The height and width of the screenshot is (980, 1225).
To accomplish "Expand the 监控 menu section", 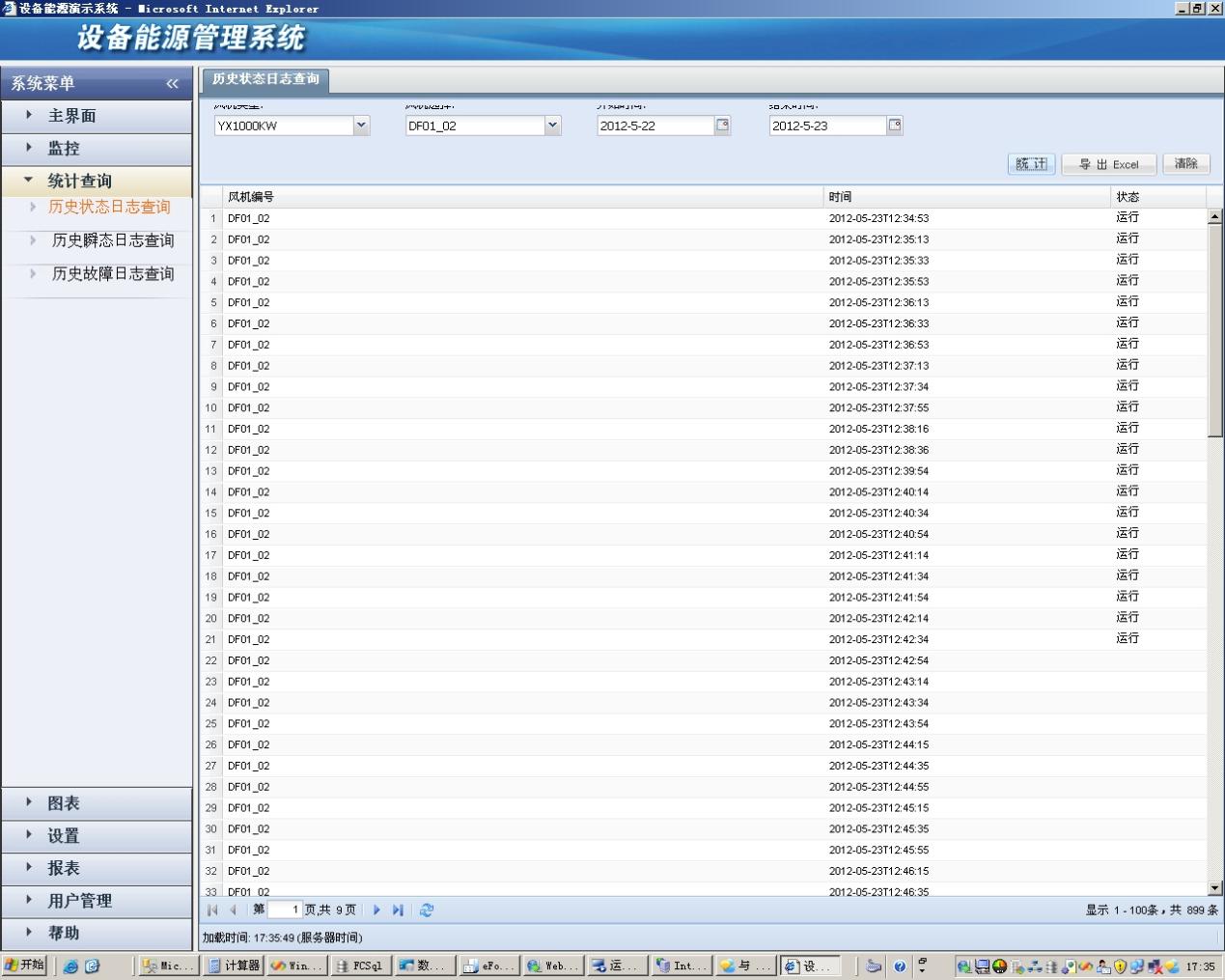I will (x=64, y=149).
